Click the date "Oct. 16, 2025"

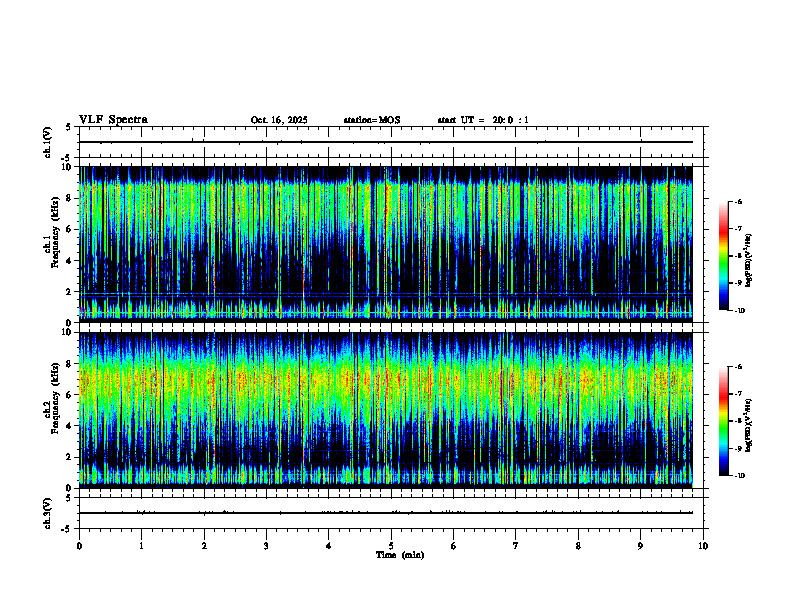pyautogui.click(x=279, y=120)
